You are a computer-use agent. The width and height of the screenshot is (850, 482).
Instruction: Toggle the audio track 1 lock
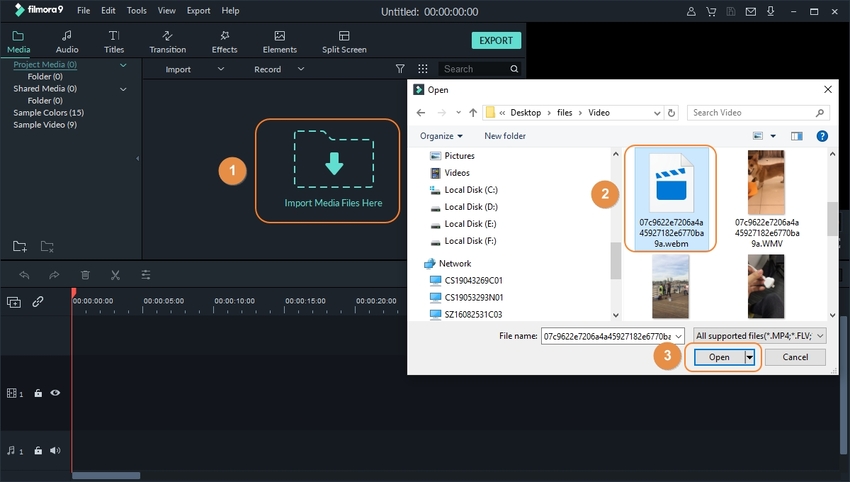click(38, 451)
